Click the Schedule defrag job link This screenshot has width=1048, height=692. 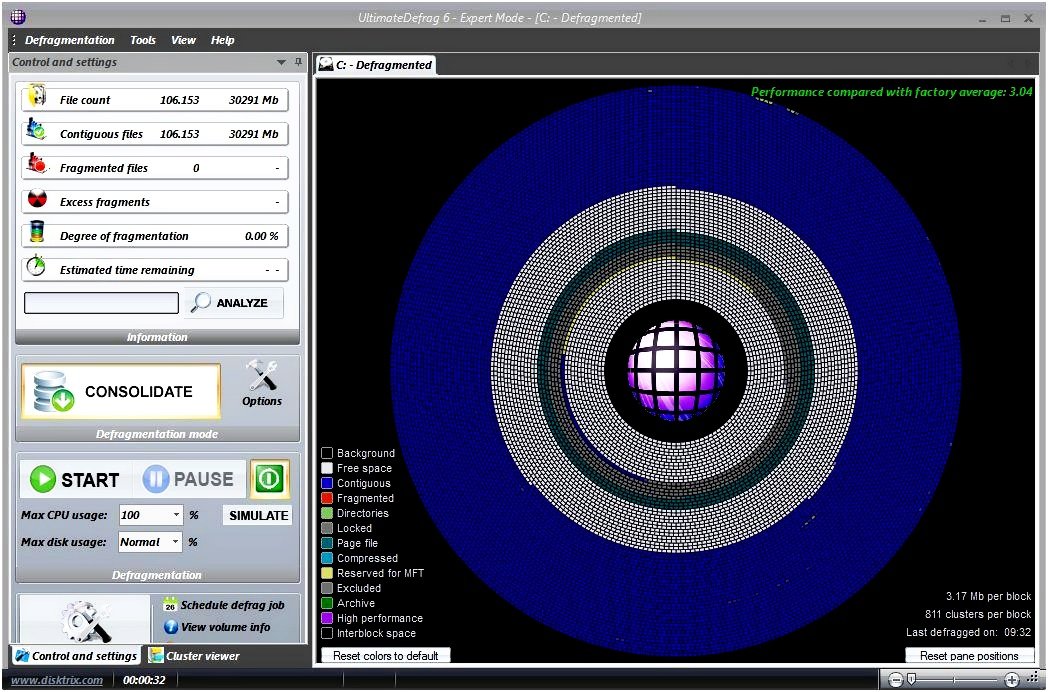[x=233, y=605]
